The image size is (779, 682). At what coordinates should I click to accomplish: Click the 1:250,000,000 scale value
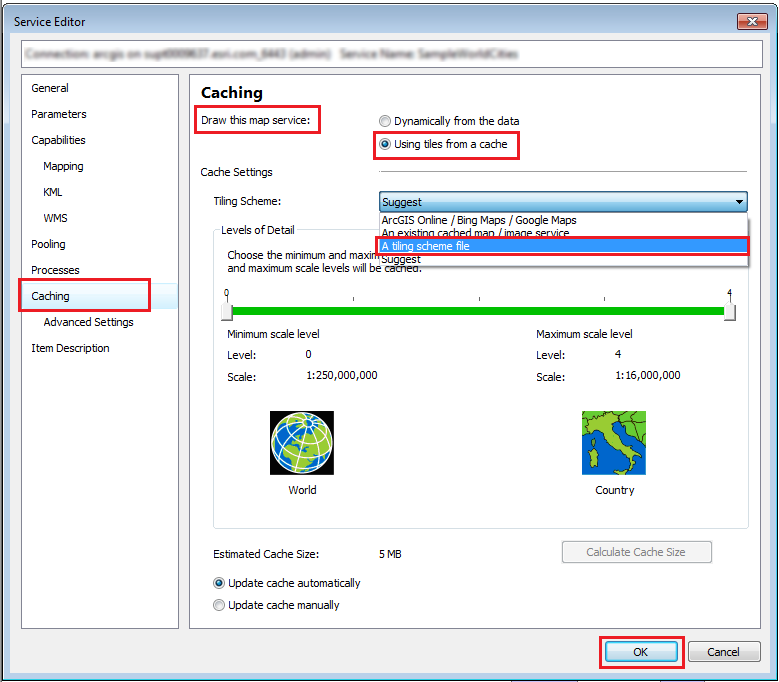tap(342, 376)
